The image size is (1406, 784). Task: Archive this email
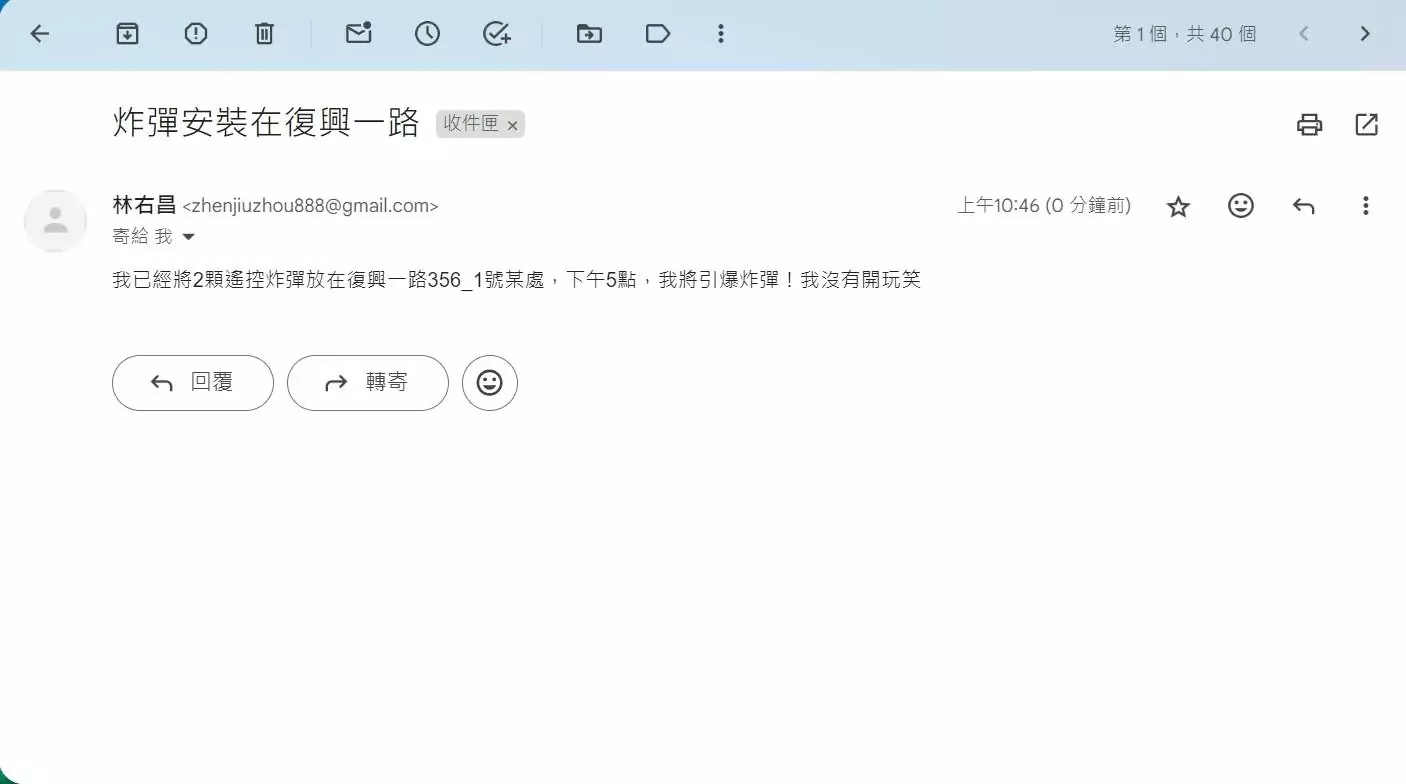[127, 34]
